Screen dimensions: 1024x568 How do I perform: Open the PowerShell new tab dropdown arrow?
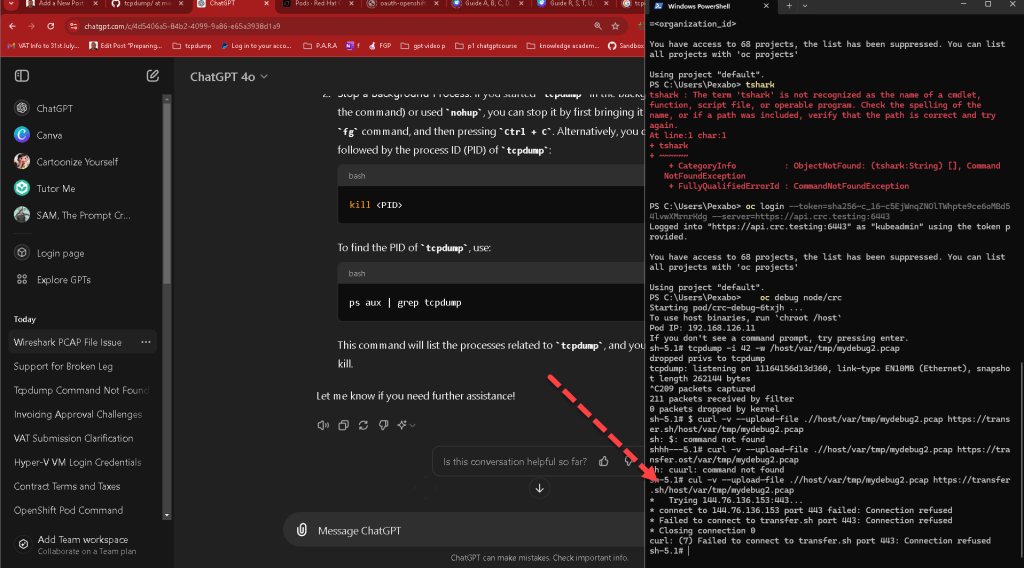(x=805, y=6)
